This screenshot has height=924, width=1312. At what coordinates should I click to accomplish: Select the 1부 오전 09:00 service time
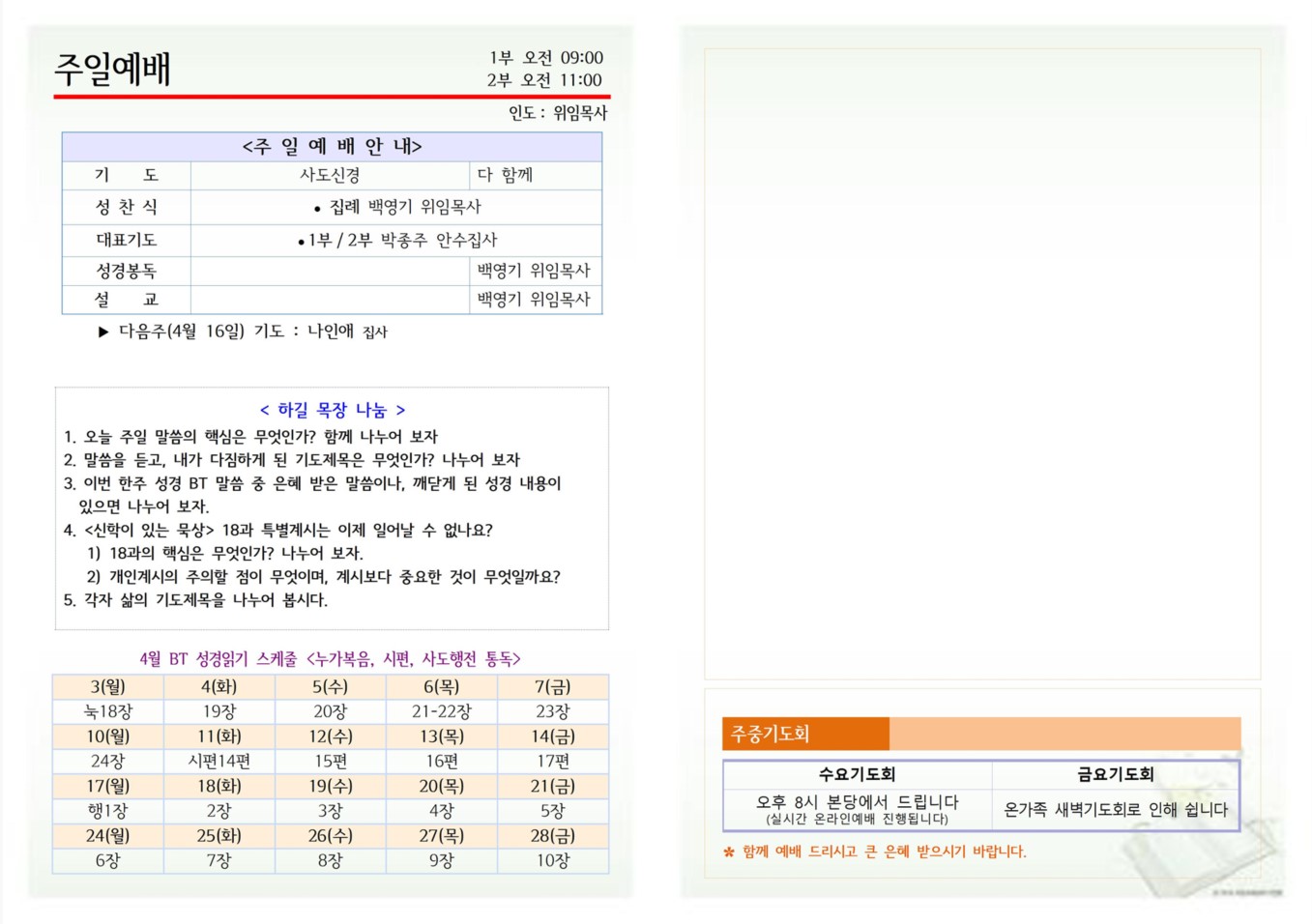point(545,58)
